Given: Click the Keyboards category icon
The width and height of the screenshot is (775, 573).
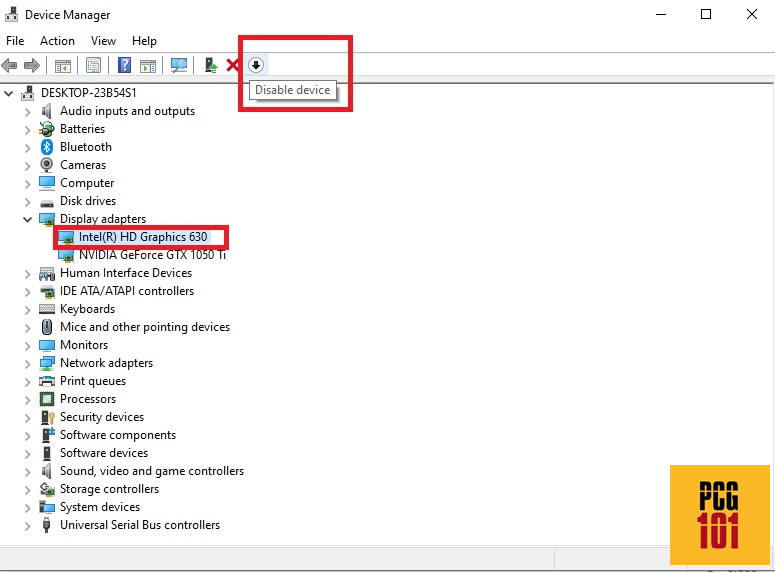Looking at the screenshot, I should pyautogui.click(x=47, y=309).
